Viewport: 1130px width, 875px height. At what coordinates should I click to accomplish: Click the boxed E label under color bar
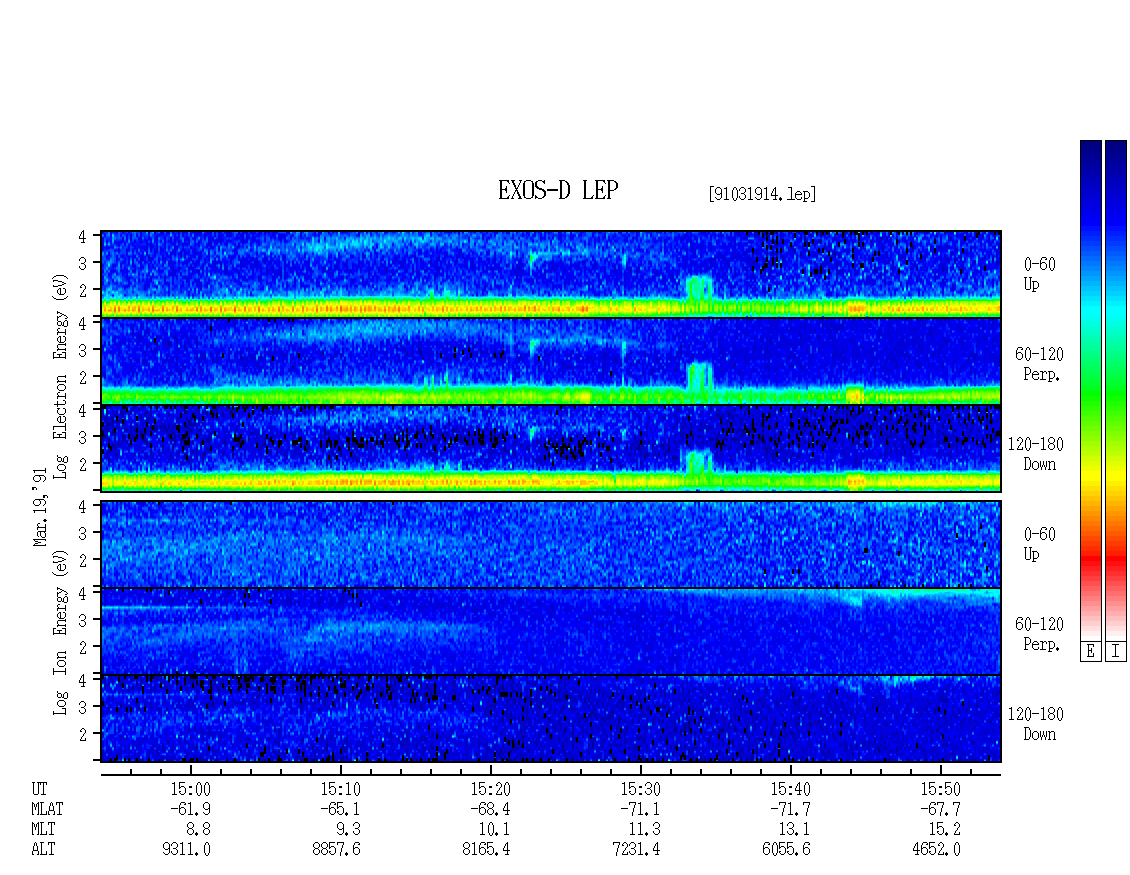tap(1090, 652)
